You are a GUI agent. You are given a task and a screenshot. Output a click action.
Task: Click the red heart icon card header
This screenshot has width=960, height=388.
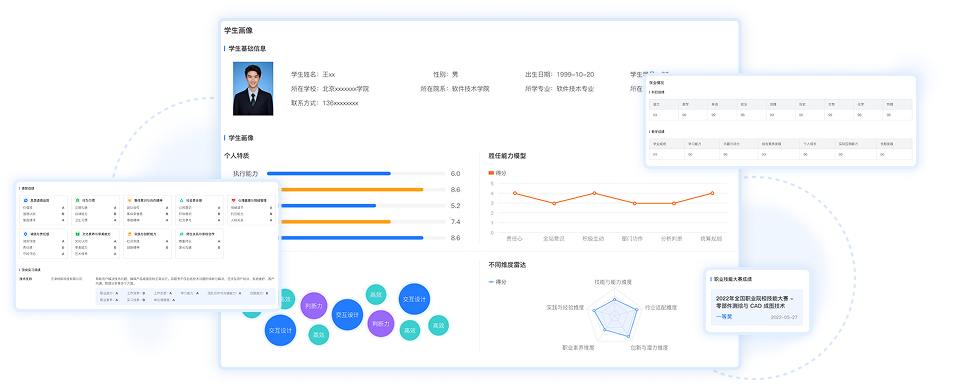click(250, 200)
